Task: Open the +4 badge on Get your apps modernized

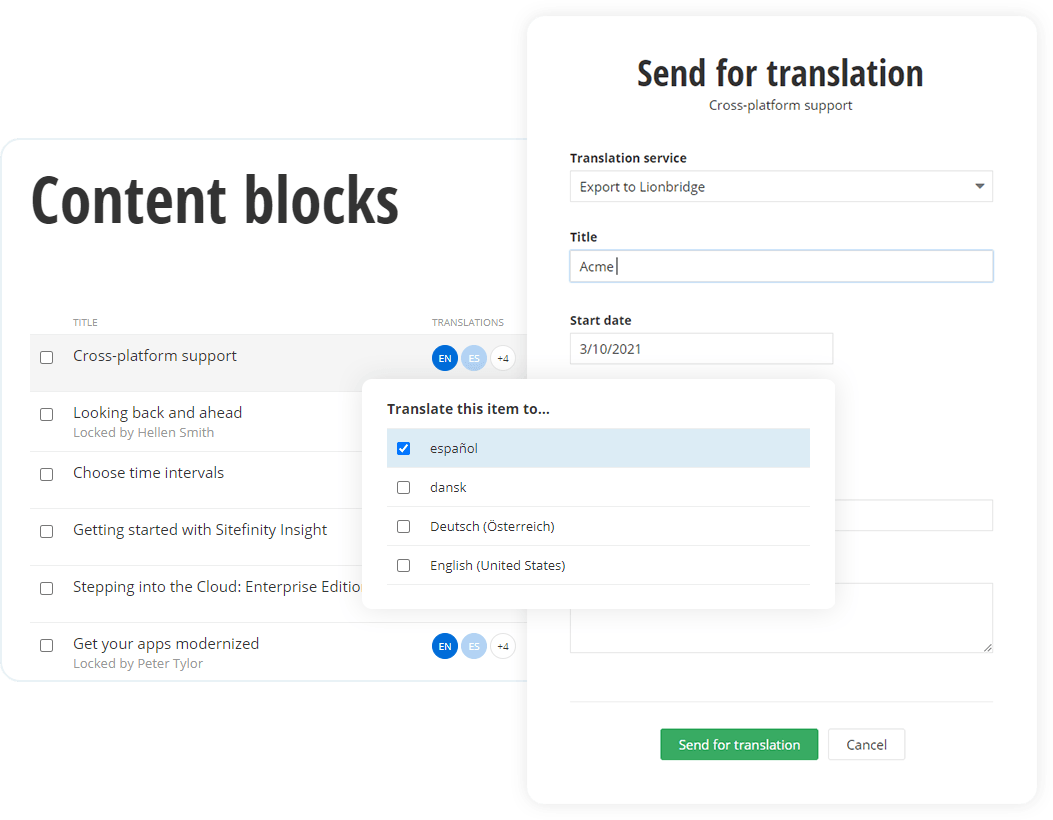Action: [502, 646]
